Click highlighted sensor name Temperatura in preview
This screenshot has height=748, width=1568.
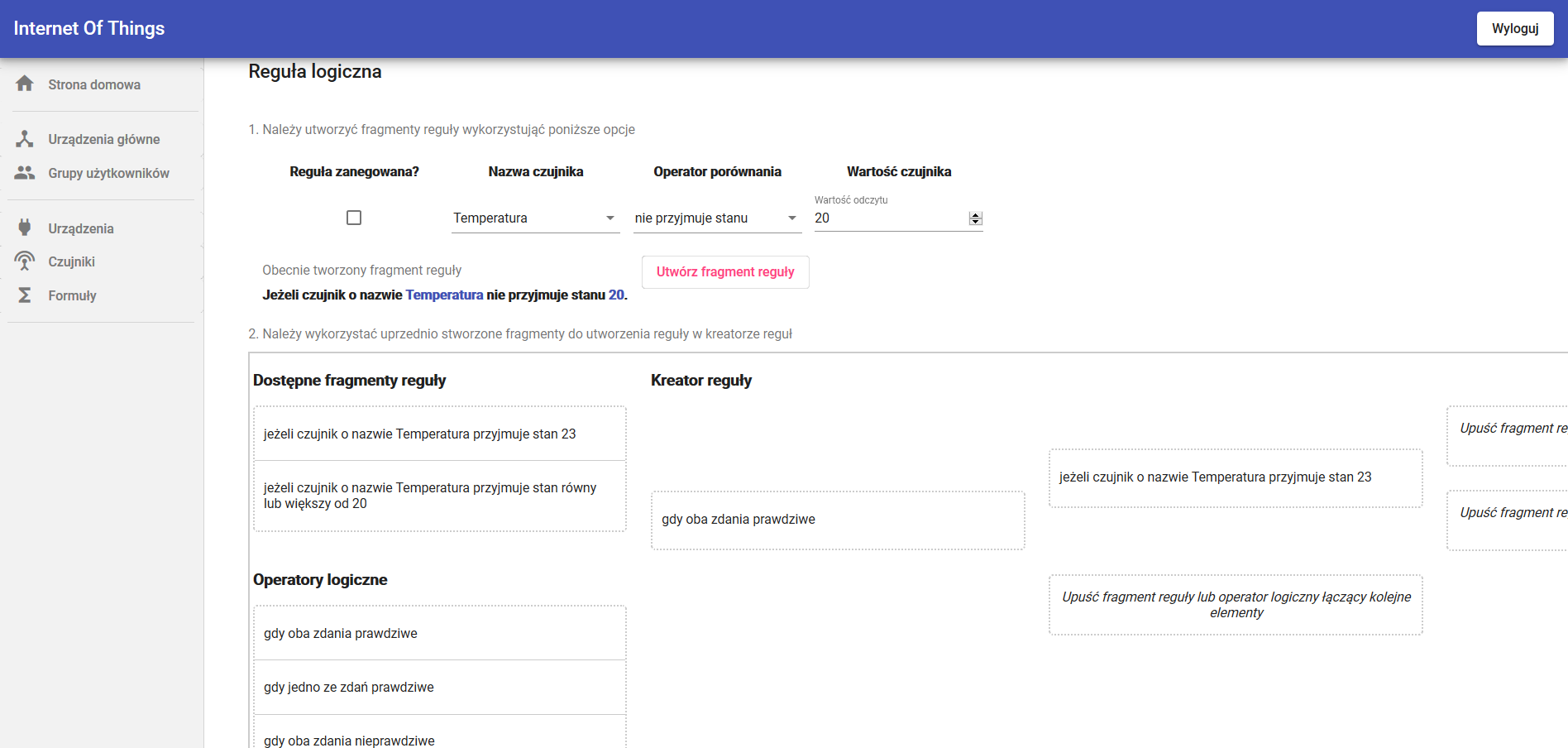(x=444, y=295)
